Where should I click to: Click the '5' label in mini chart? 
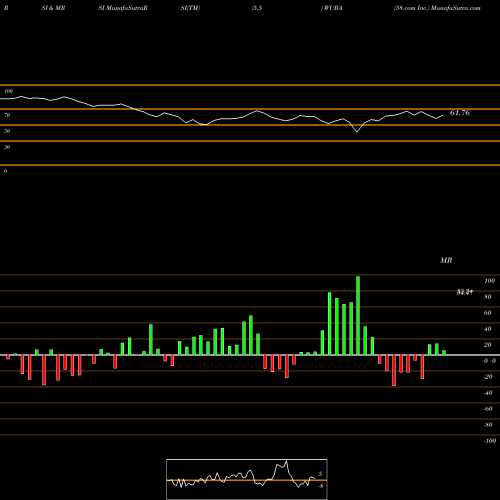[x=320, y=474]
